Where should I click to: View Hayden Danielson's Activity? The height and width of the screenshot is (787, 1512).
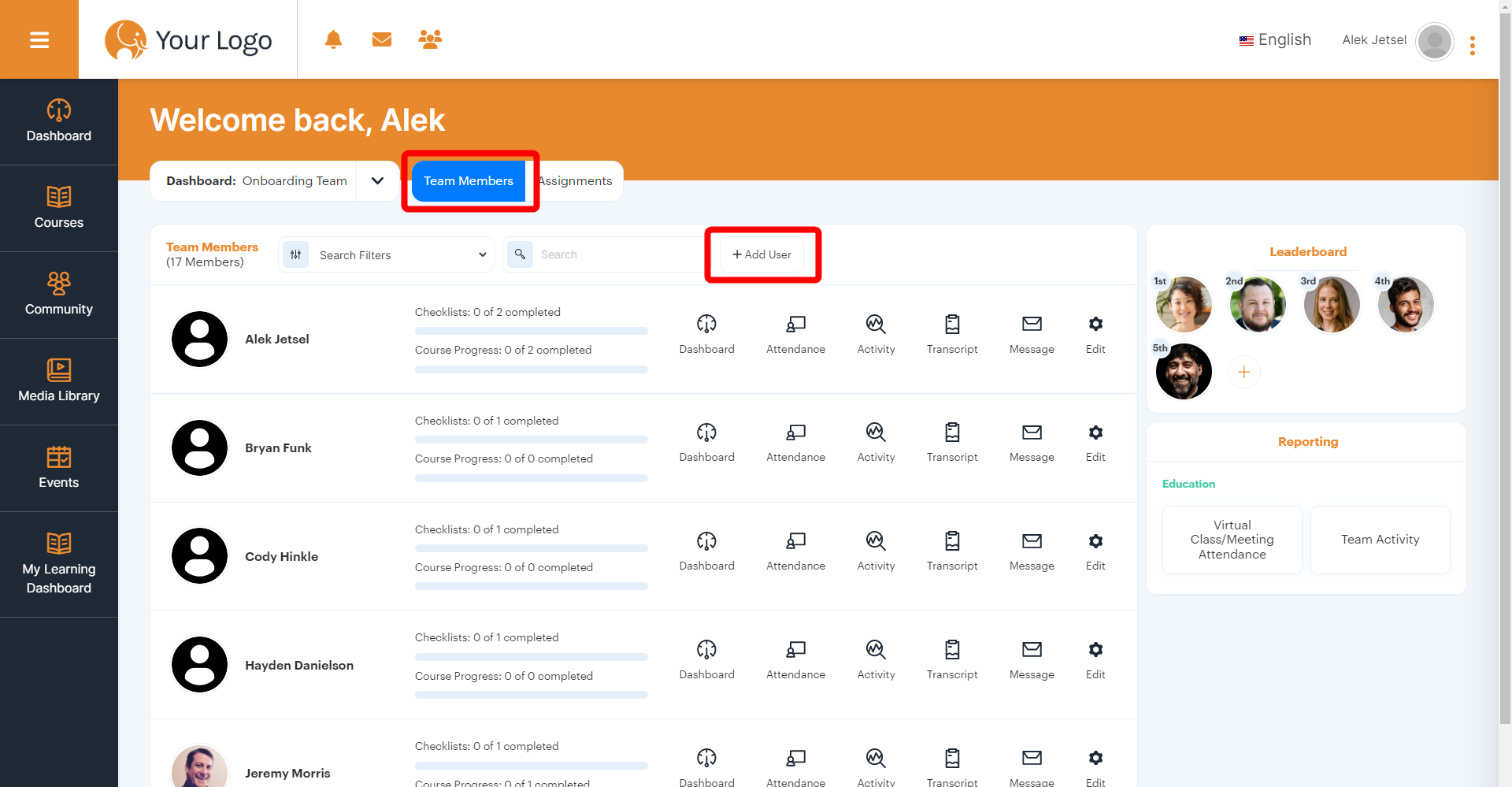pyautogui.click(x=876, y=660)
